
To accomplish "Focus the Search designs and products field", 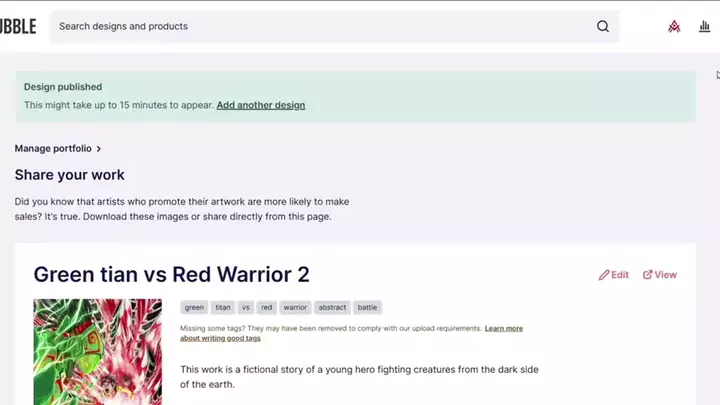I will click(320, 26).
